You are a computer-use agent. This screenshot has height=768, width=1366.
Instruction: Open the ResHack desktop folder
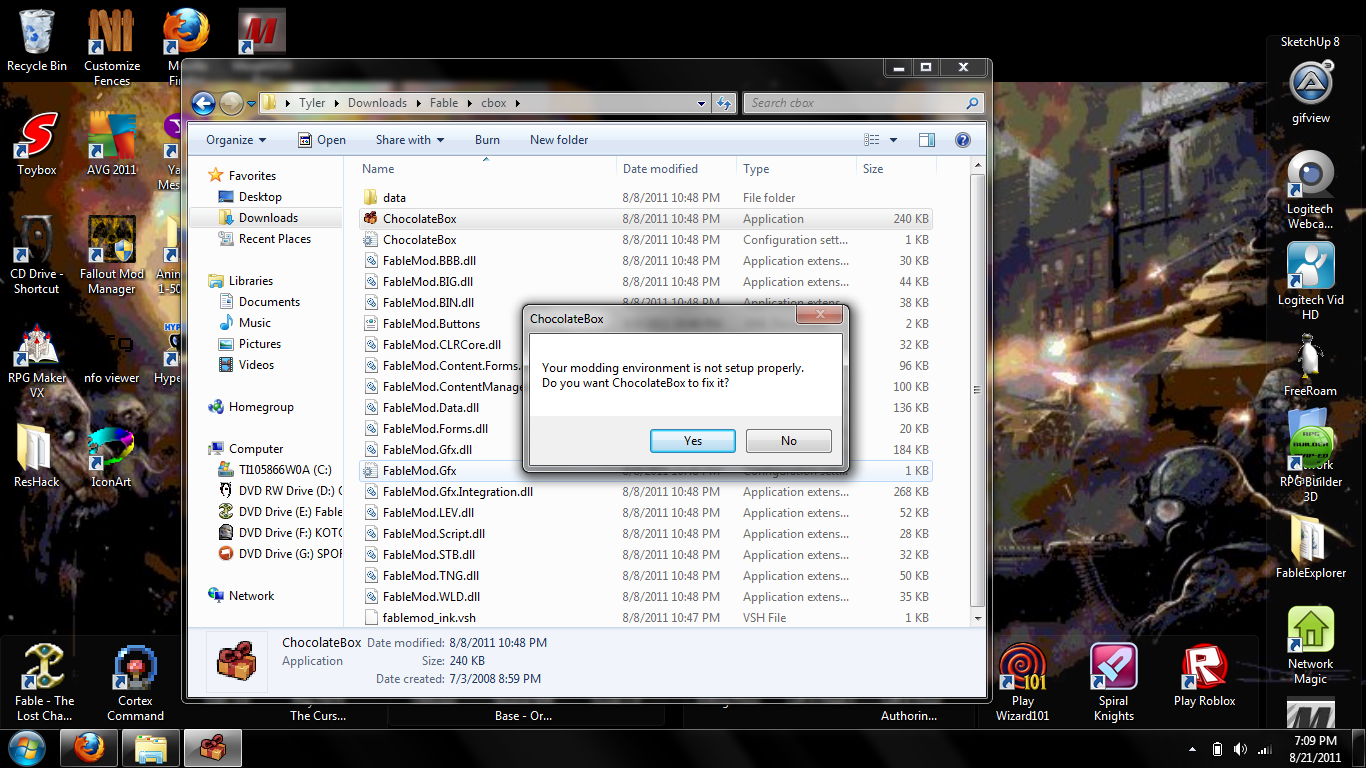click(x=37, y=450)
